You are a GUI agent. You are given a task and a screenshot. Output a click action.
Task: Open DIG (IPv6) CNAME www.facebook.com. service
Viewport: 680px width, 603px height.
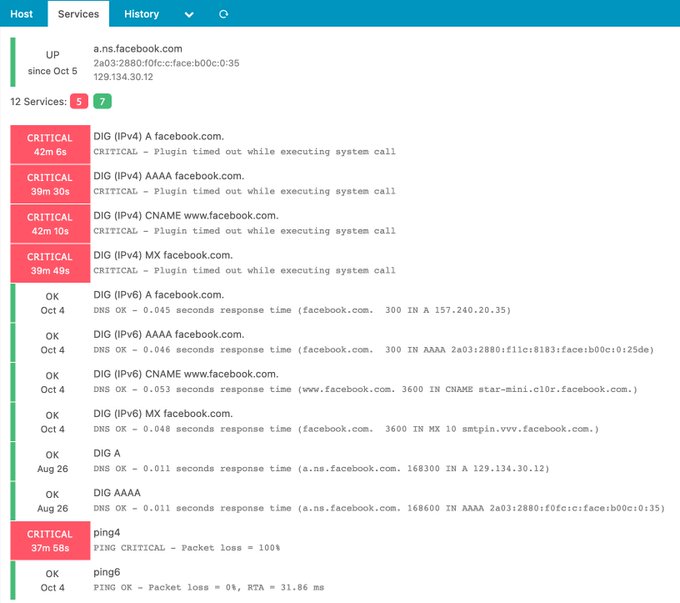(186, 374)
